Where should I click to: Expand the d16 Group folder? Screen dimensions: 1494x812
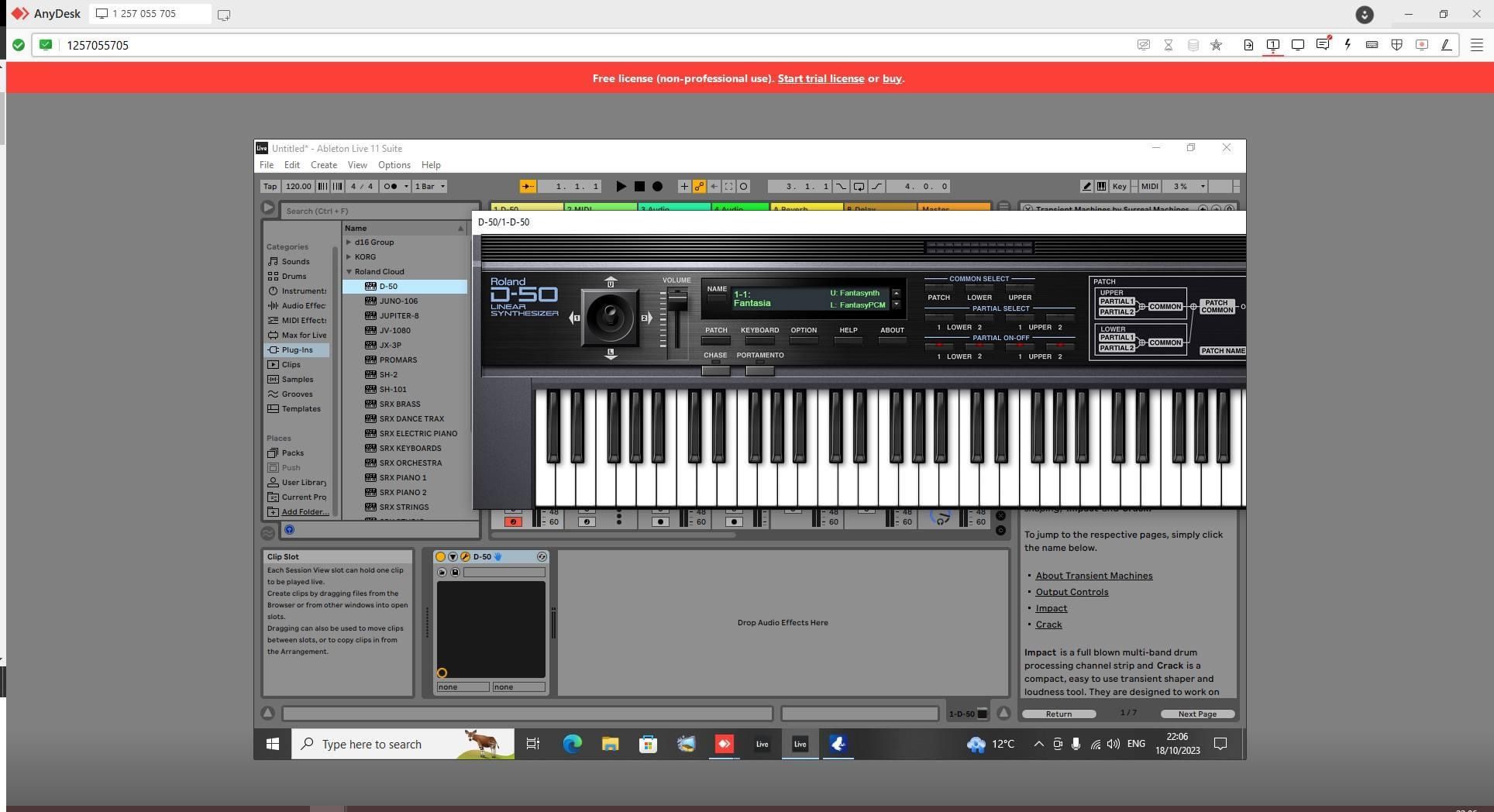(349, 243)
